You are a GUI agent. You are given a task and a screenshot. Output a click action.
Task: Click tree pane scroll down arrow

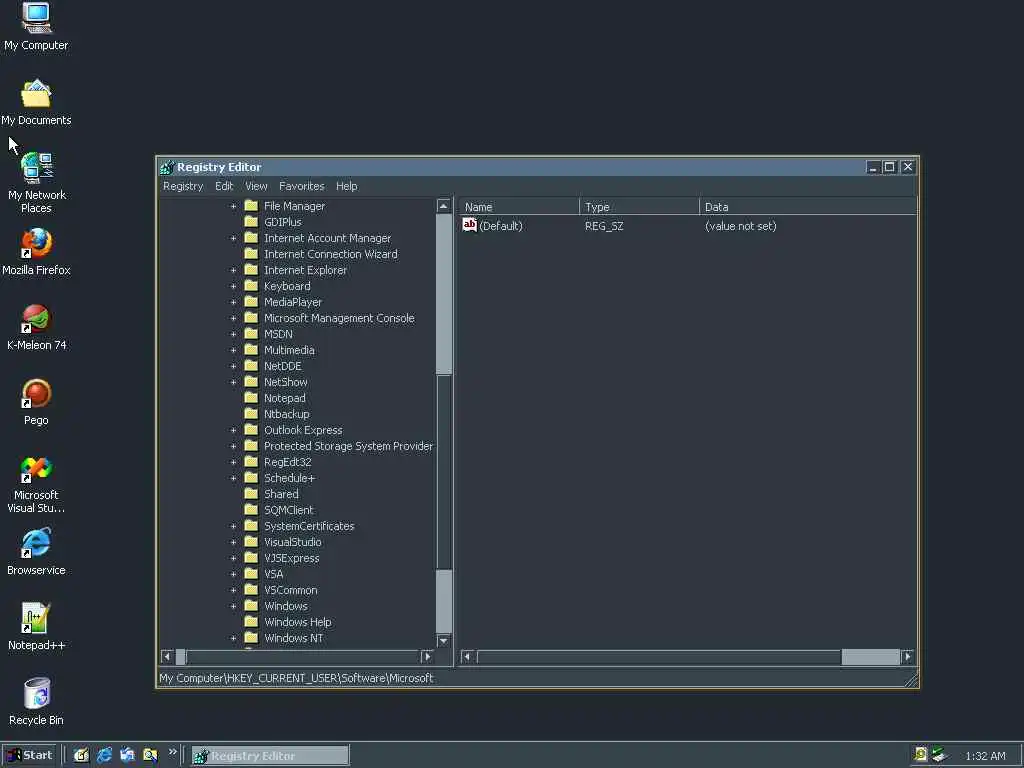point(443,641)
